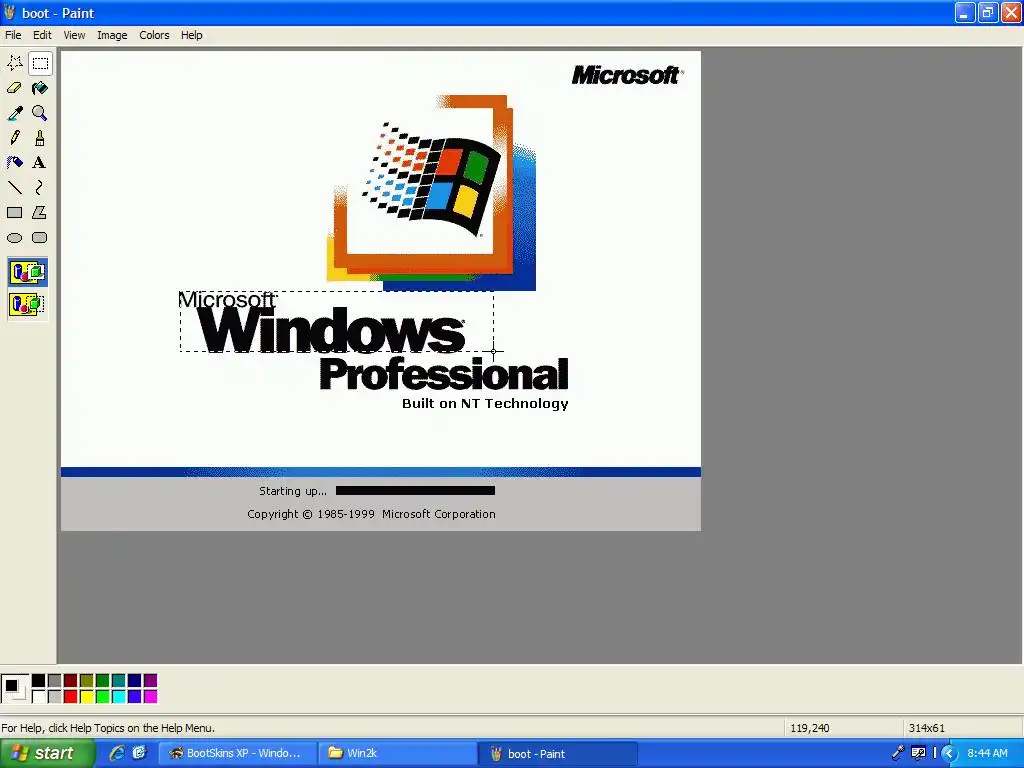1024x768 pixels.
Task: Select the Rounded Rectangle tool
Action: coord(40,238)
